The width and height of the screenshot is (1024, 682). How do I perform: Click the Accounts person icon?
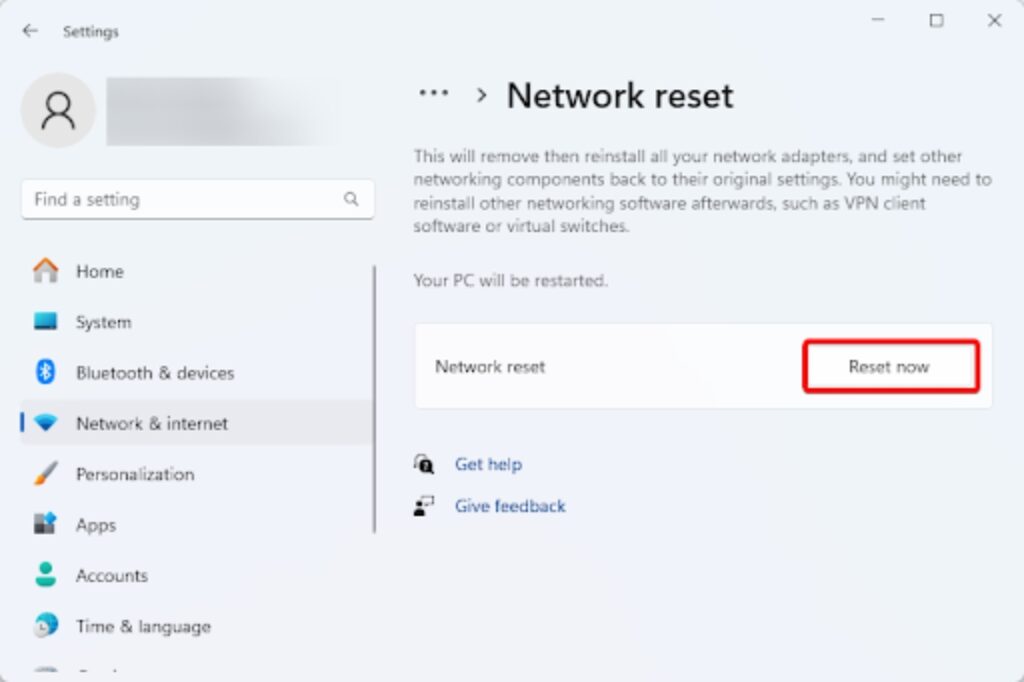(x=46, y=575)
